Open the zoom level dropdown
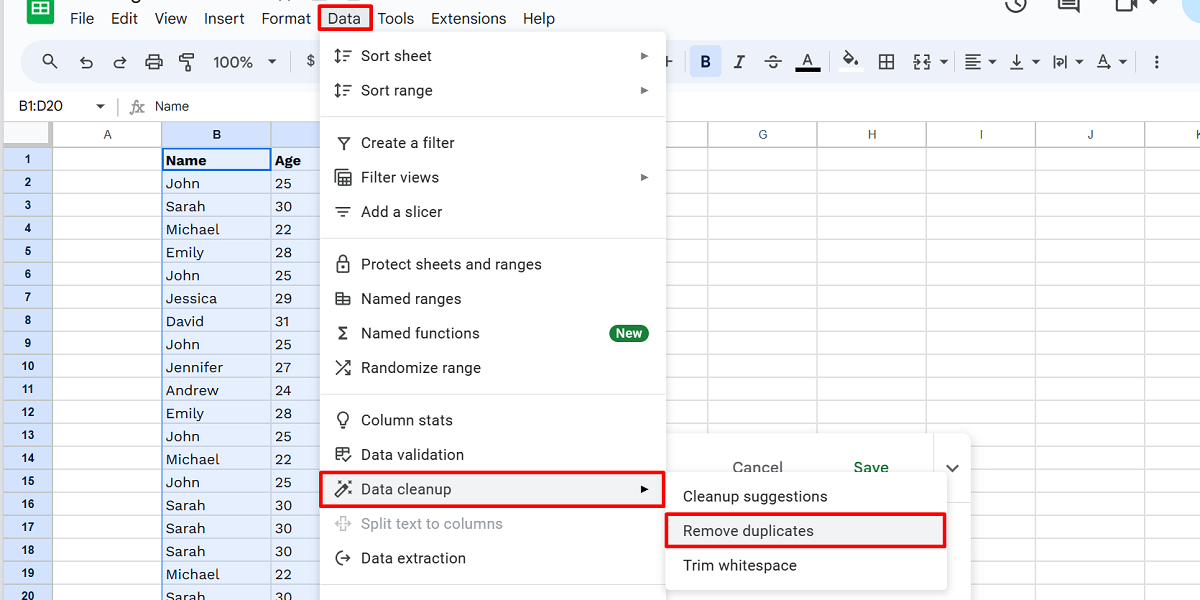The height and width of the screenshot is (600, 1200). click(x=243, y=61)
